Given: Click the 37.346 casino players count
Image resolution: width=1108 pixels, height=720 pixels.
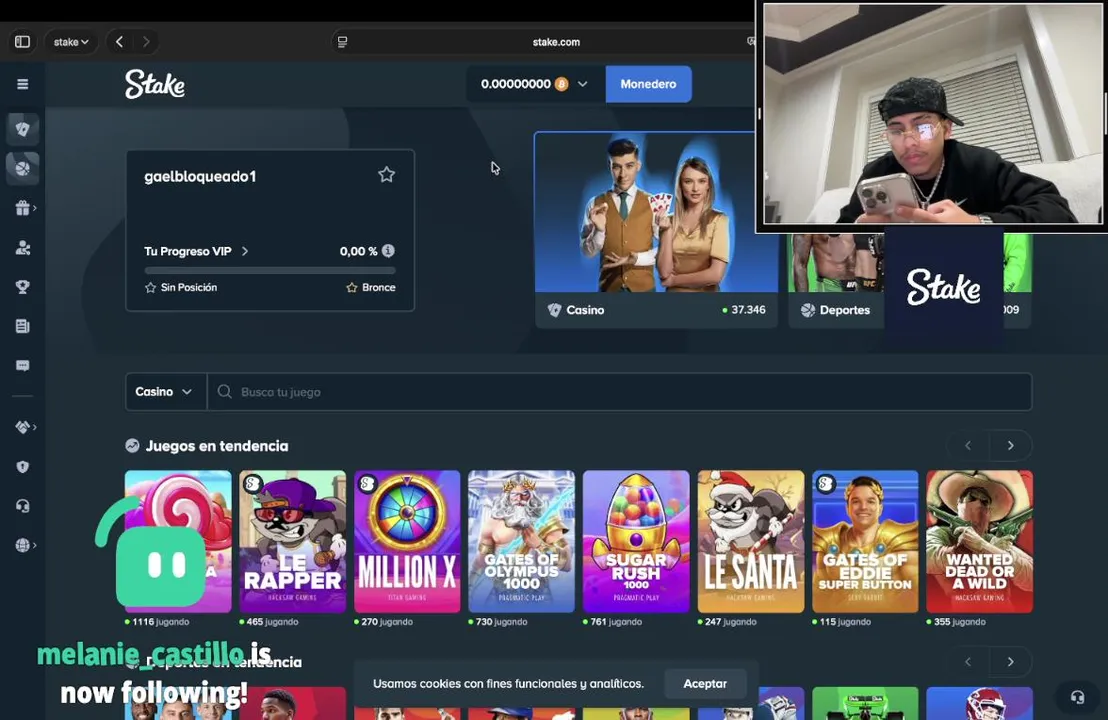Looking at the screenshot, I should tap(748, 309).
